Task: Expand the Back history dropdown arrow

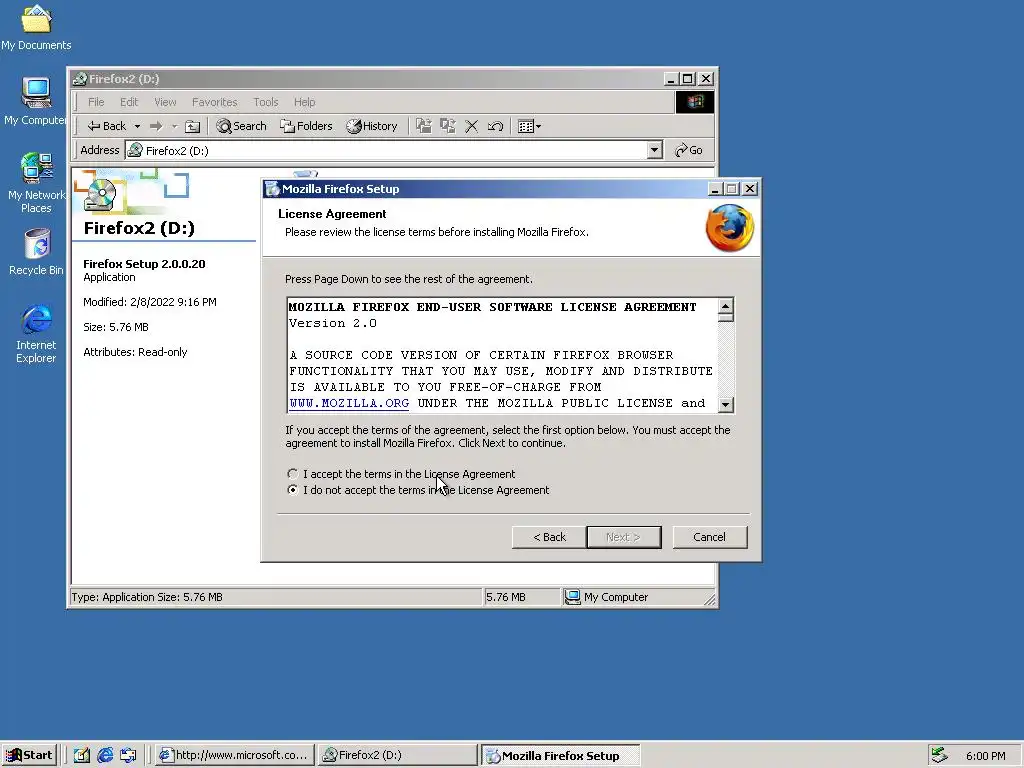Action: [137, 126]
